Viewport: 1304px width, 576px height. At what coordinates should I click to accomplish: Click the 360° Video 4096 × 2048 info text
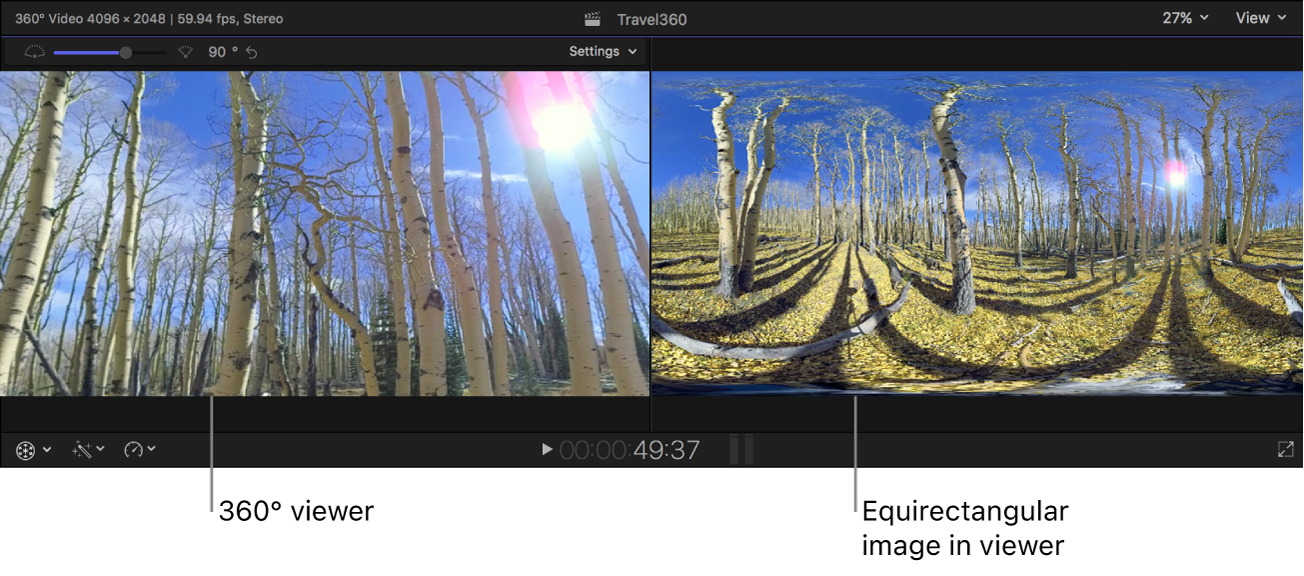pos(150,17)
